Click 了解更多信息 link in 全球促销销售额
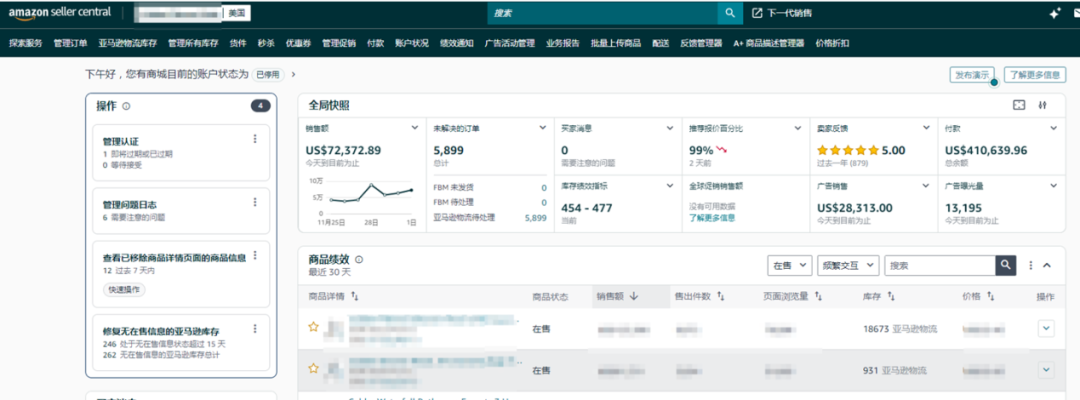Image resolution: width=1080 pixels, height=400 pixels. coord(712,218)
